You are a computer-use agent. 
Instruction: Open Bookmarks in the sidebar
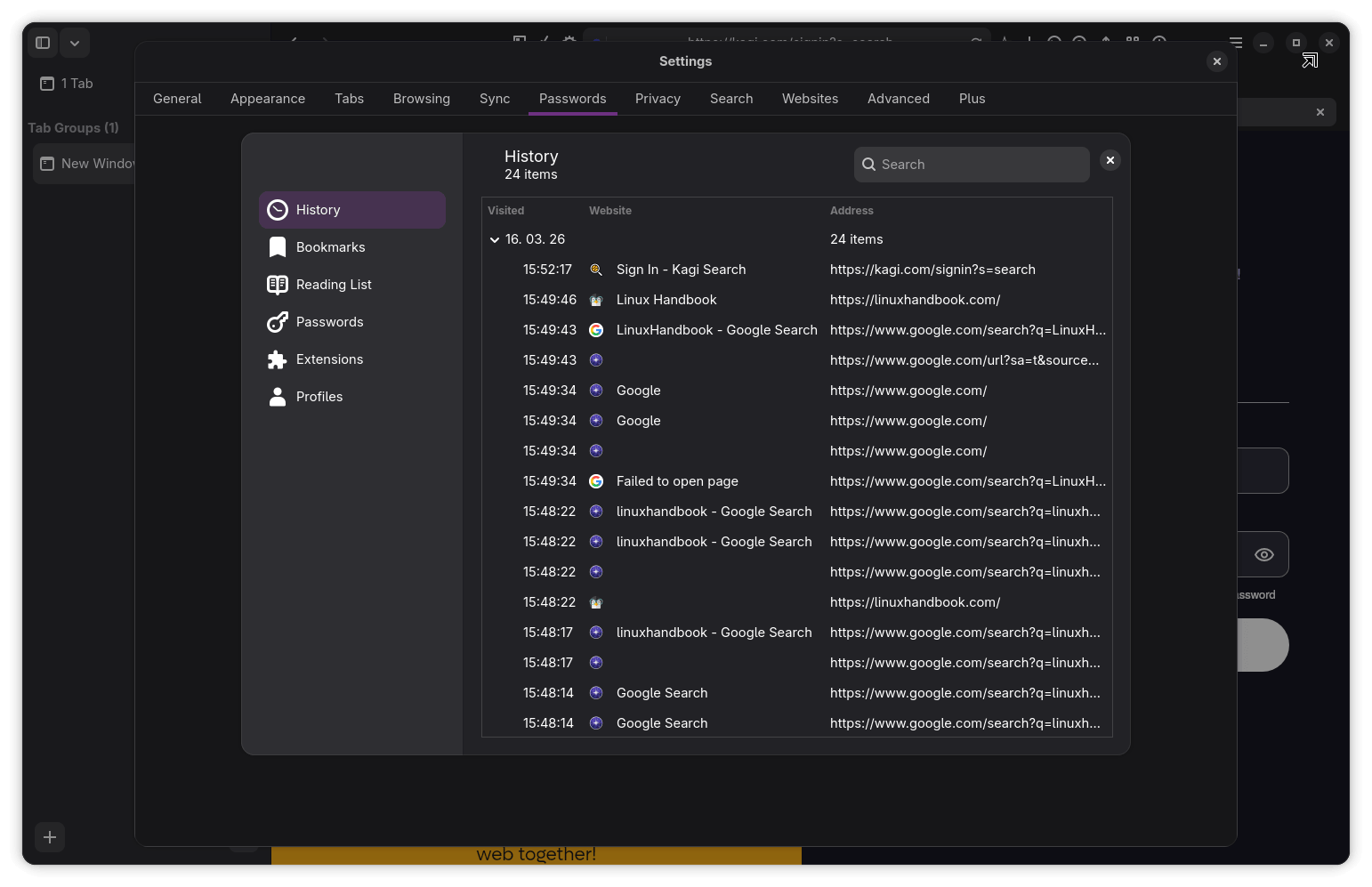329,247
